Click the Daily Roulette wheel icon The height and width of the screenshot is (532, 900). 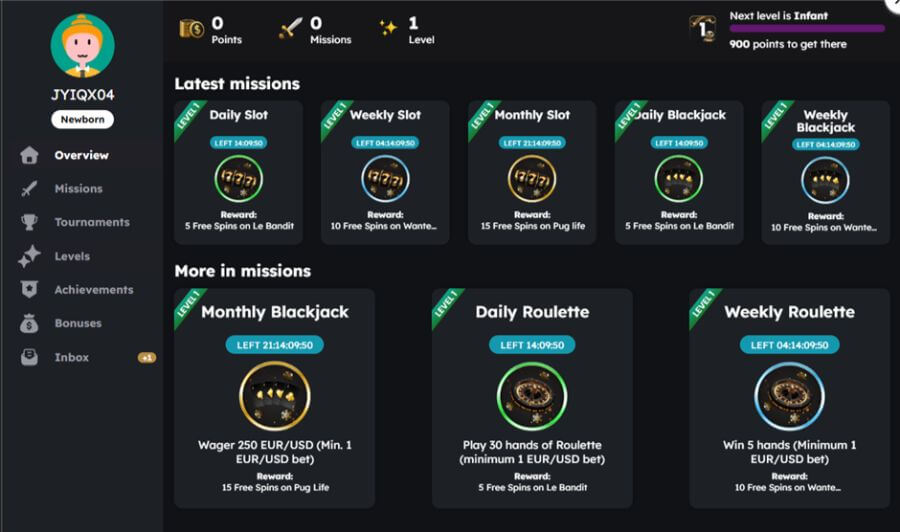(532, 396)
